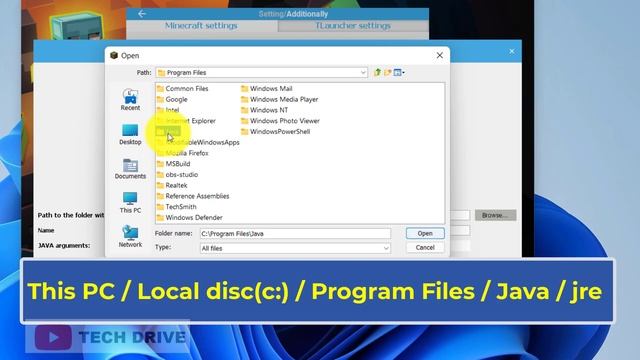Image resolution: width=640 pixels, height=360 pixels.
Task: Click folder icon next to Google
Action: 160,99
